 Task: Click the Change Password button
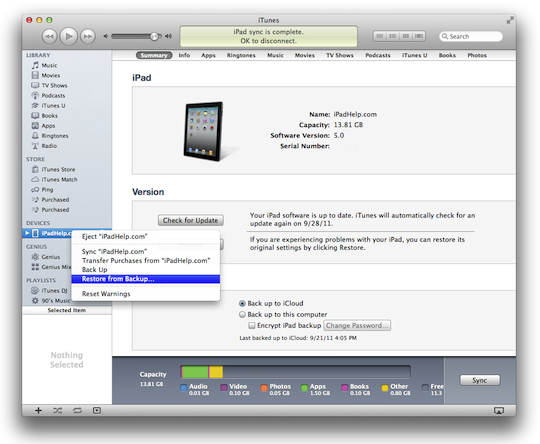(x=357, y=326)
